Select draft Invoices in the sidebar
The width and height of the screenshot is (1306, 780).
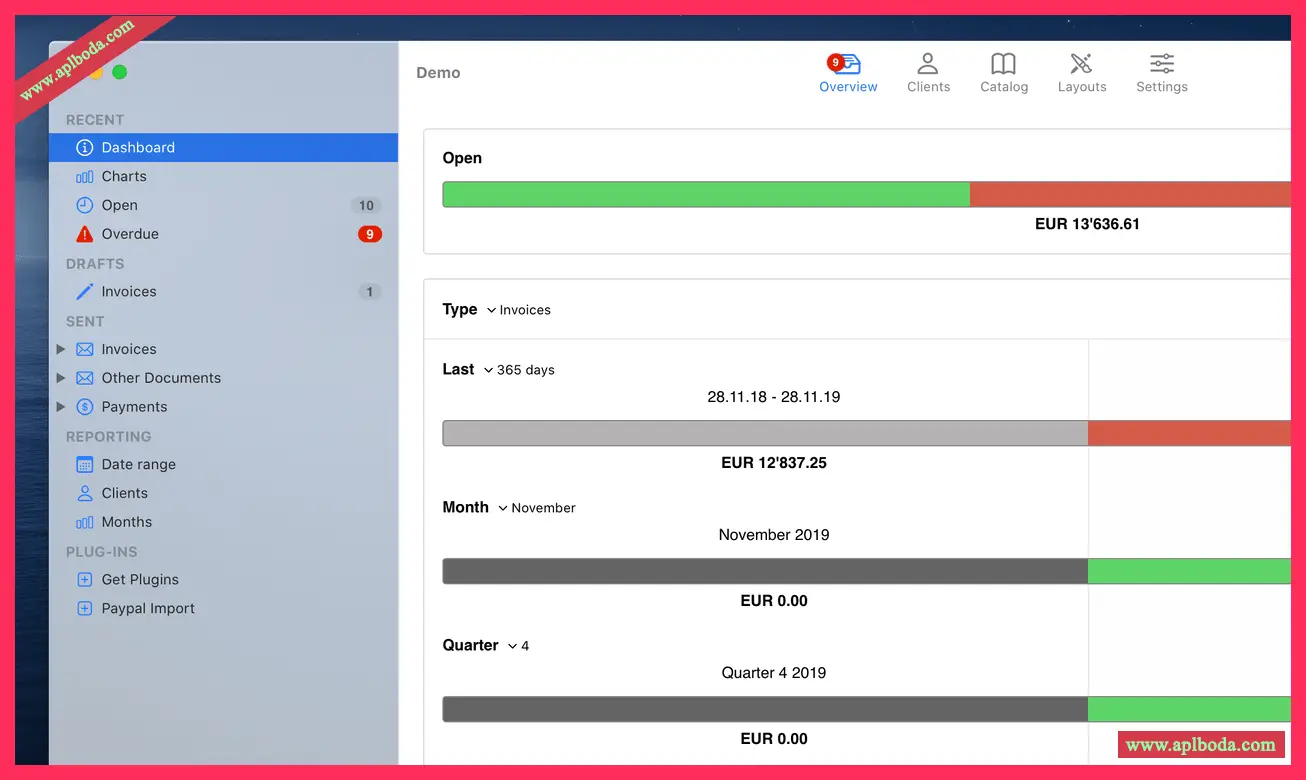pyautogui.click(x=129, y=292)
